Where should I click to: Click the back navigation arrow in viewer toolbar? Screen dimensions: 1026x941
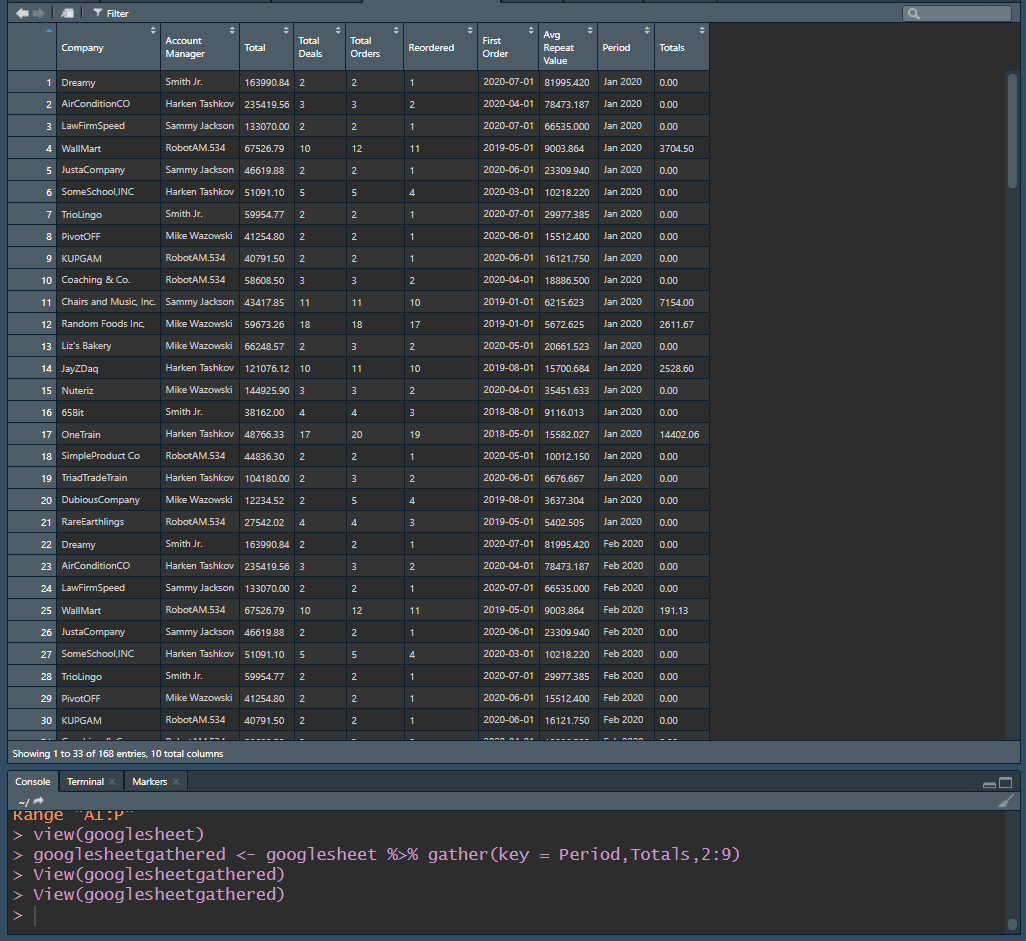[x=22, y=13]
